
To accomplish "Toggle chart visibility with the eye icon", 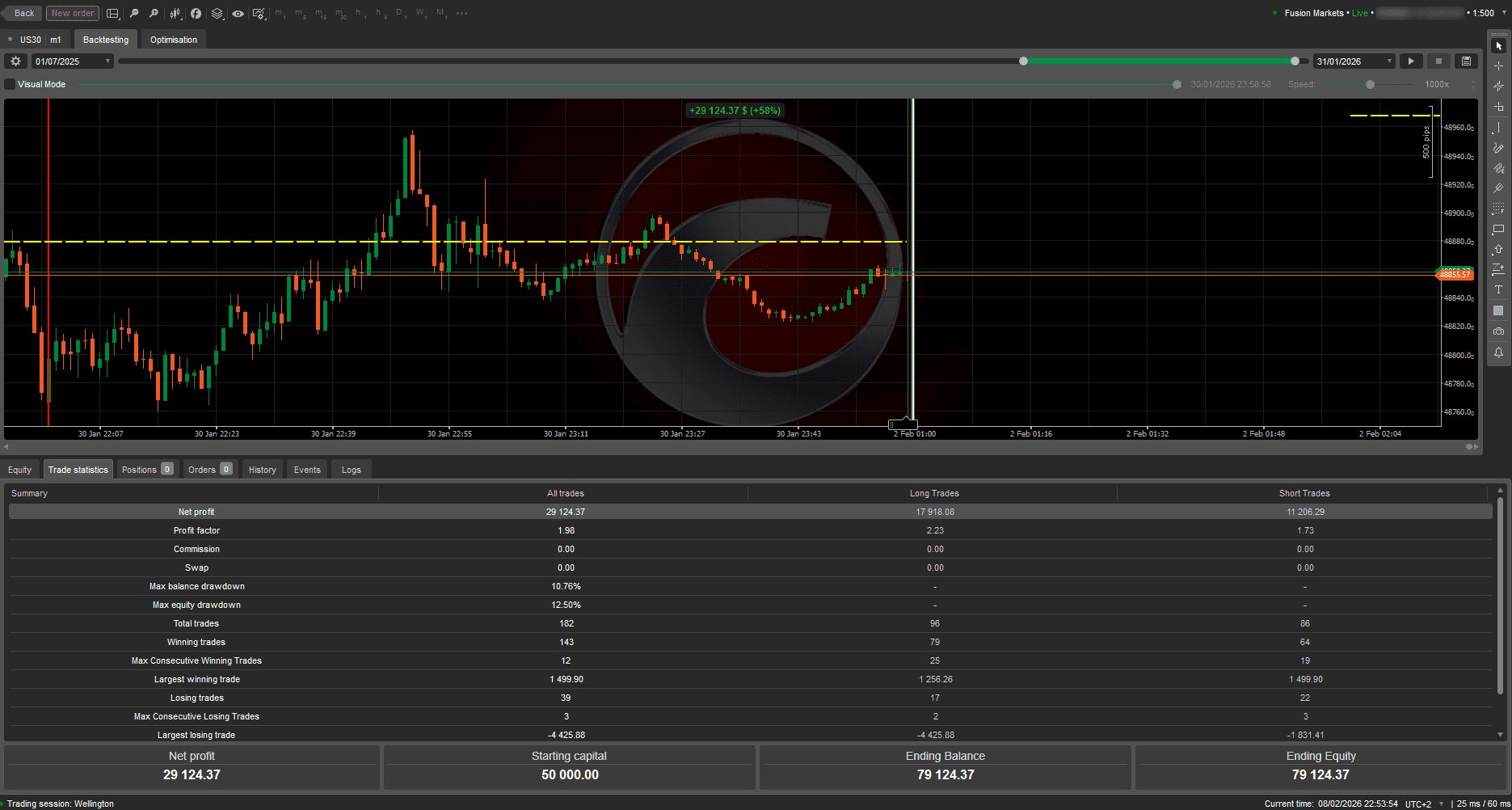I will tap(238, 13).
